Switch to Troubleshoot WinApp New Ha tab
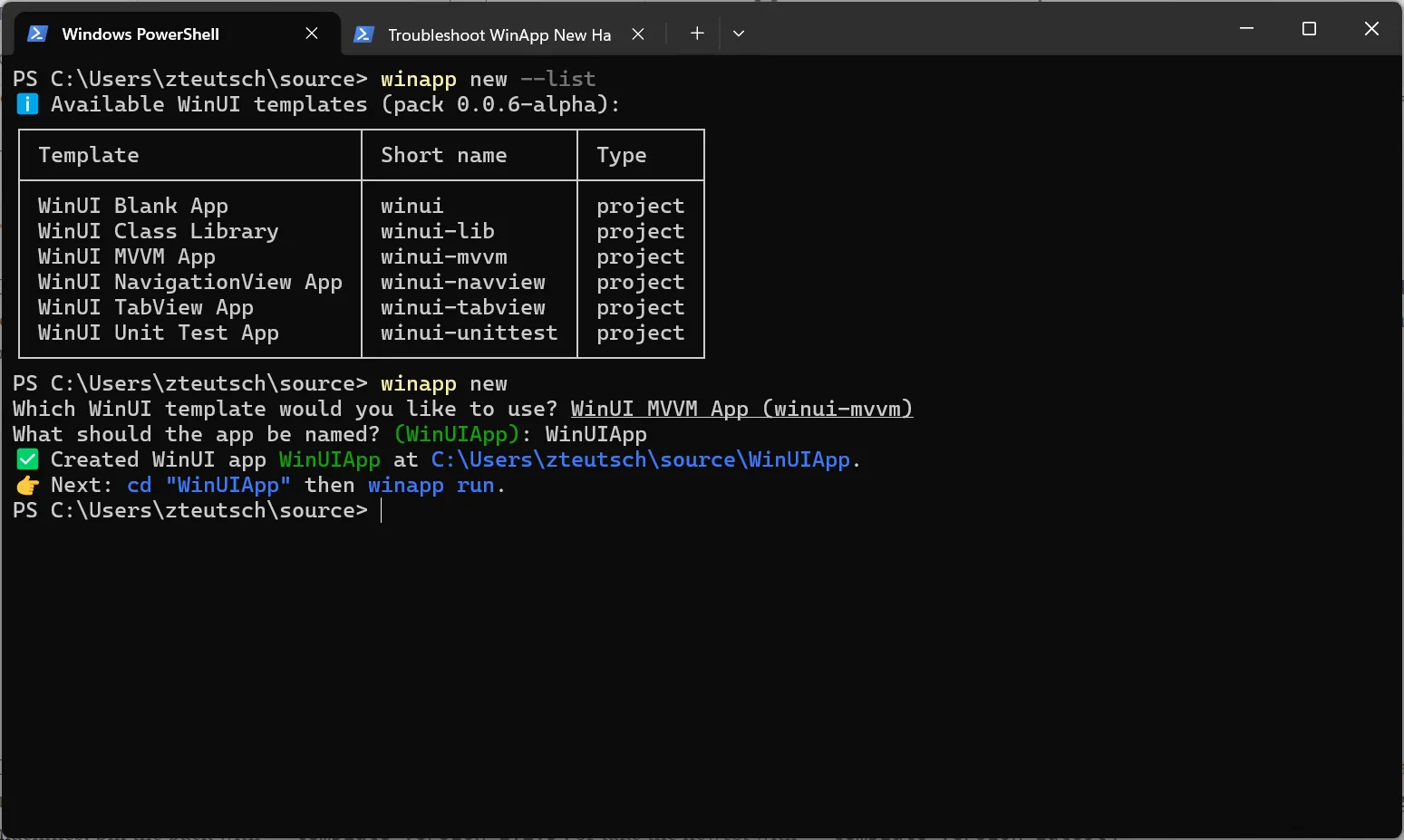The image size is (1404, 840). click(x=500, y=34)
